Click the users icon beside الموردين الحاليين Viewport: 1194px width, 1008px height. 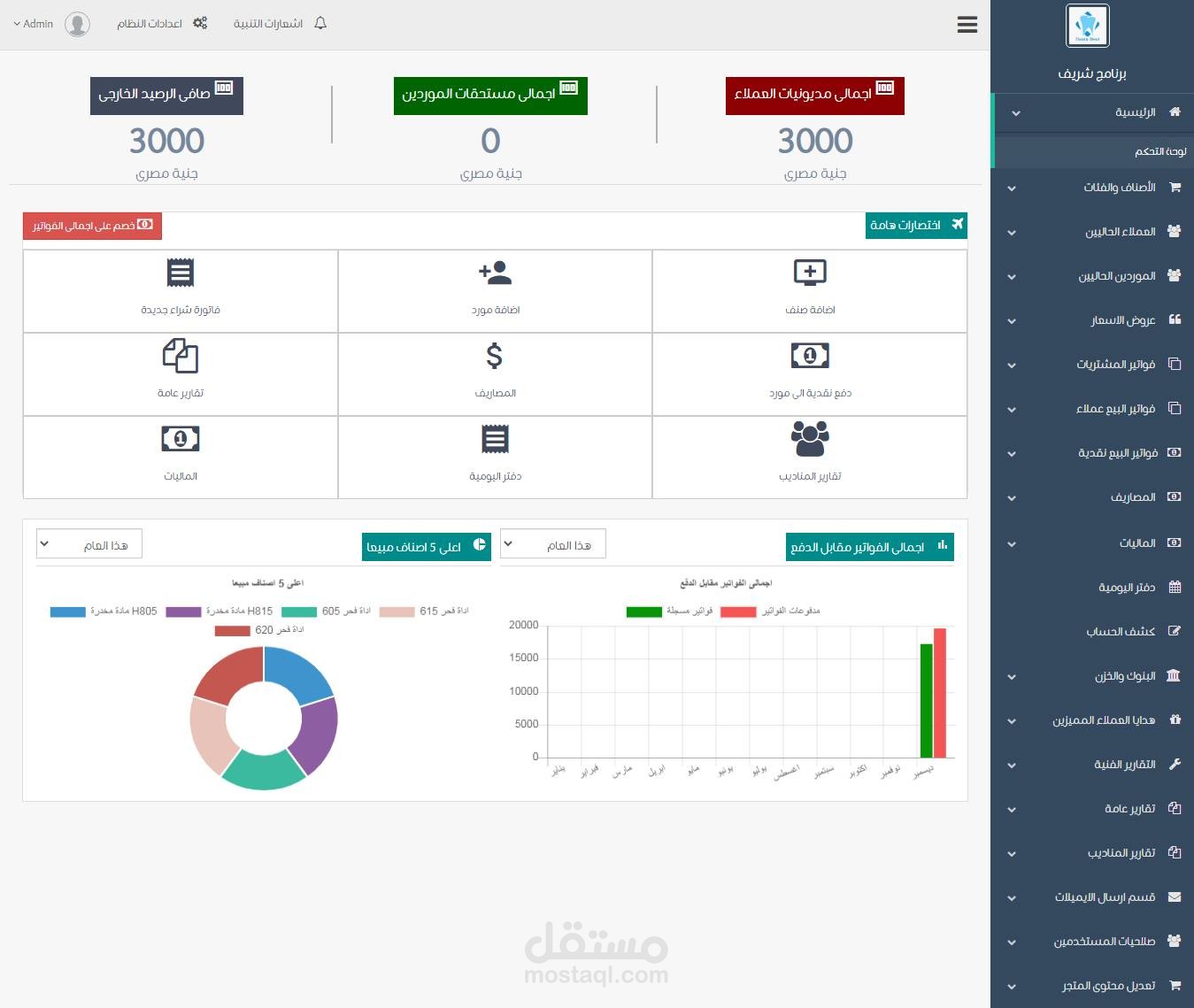1175,276
